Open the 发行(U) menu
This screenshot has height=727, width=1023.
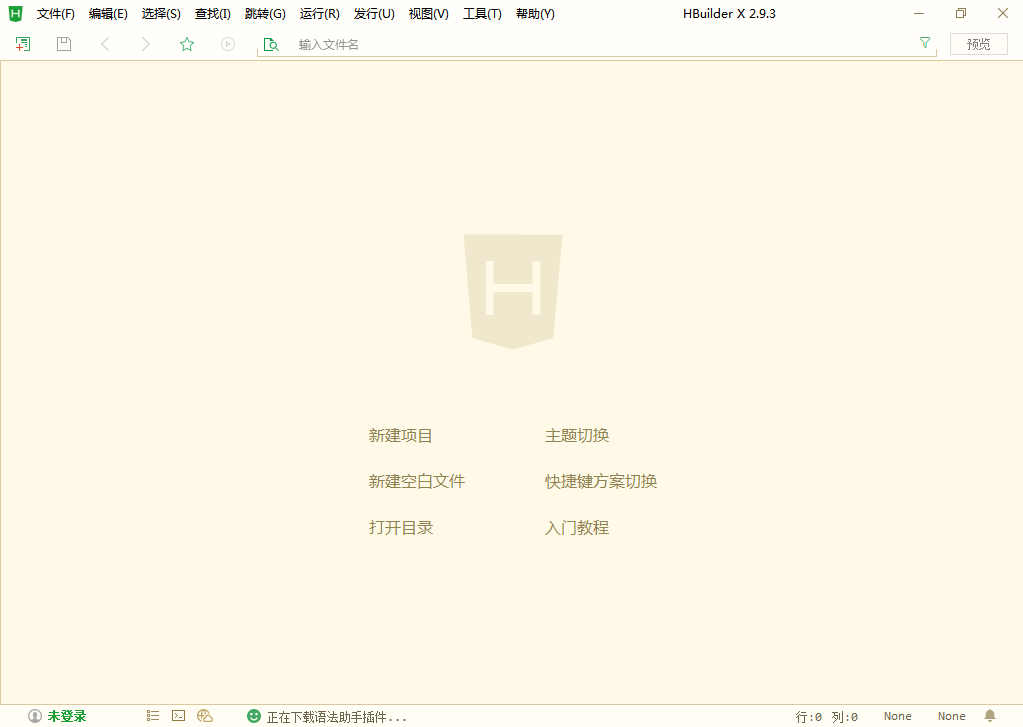[374, 14]
